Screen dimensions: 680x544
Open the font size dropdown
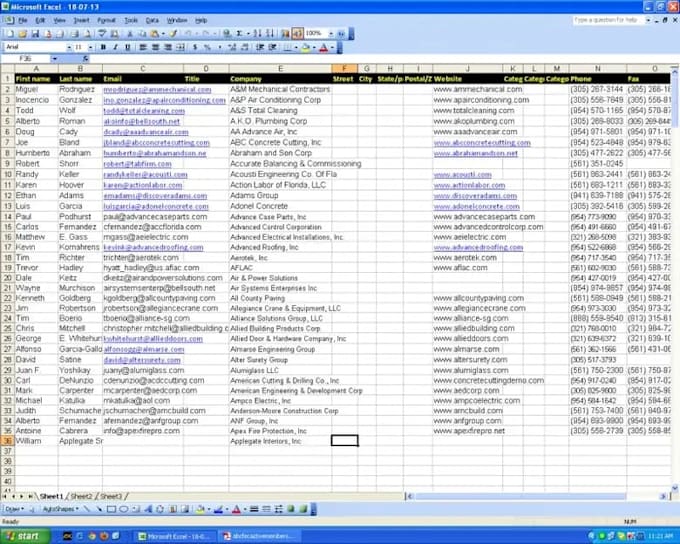[91, 47]
